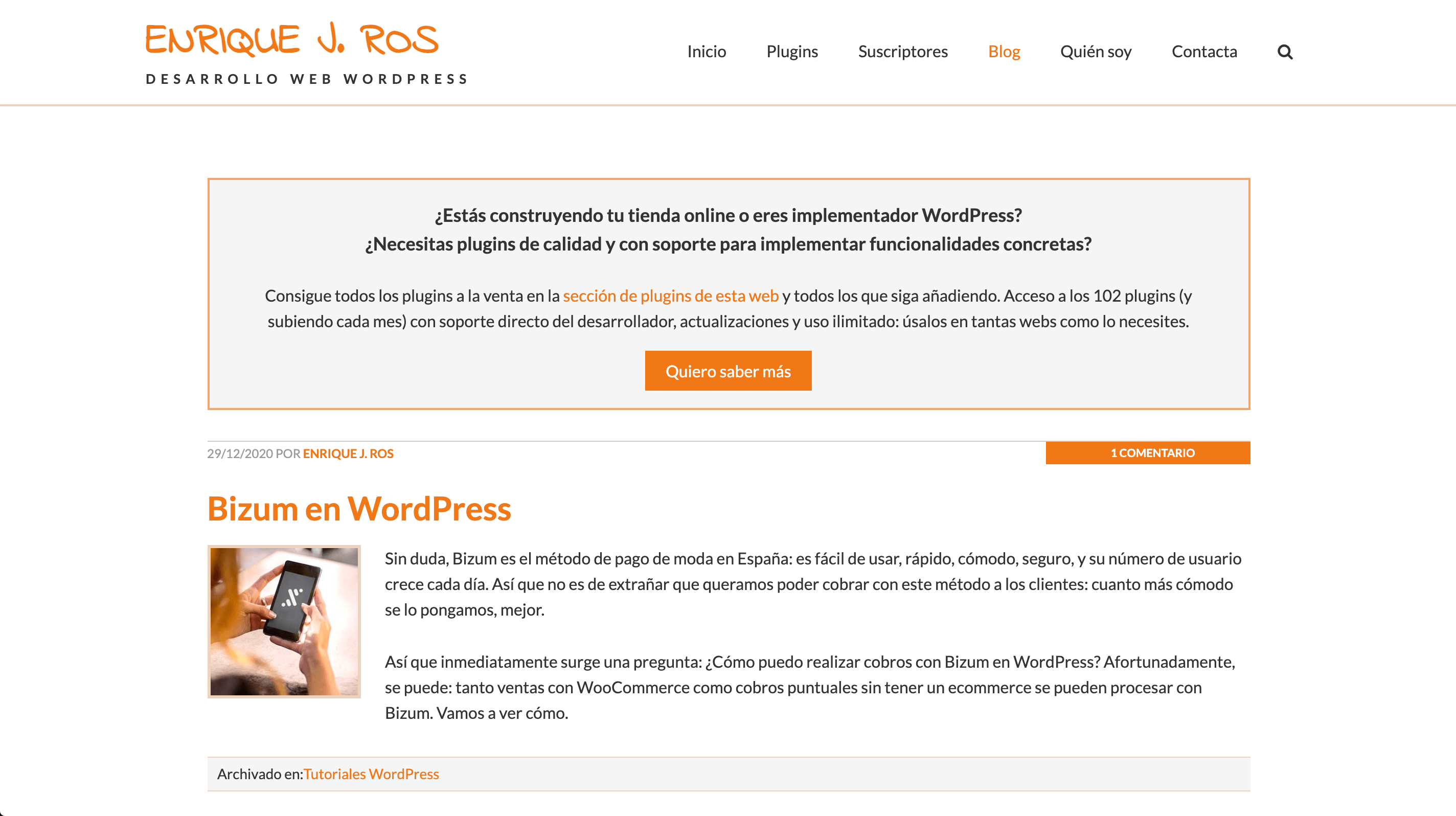Viewport: 1456px width, 816px height.
Task: Open the Quién soy page
Action: [x=1096, y=52]
